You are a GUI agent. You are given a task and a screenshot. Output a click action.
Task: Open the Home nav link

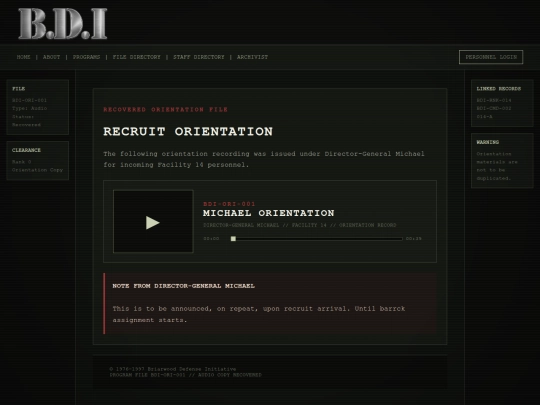(x=23, y=57)
